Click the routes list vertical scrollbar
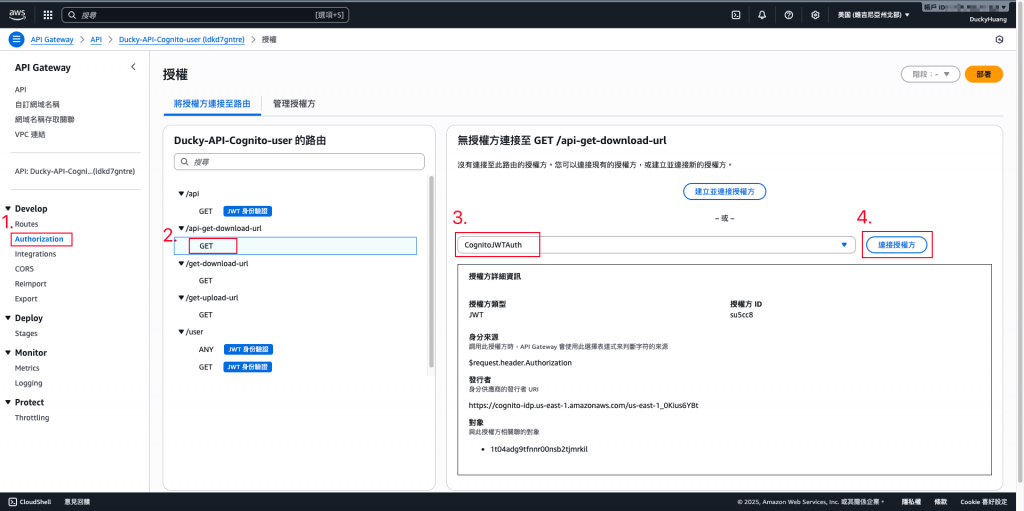The height and width of the screenshot is (511, 1024). pos(430,272)
